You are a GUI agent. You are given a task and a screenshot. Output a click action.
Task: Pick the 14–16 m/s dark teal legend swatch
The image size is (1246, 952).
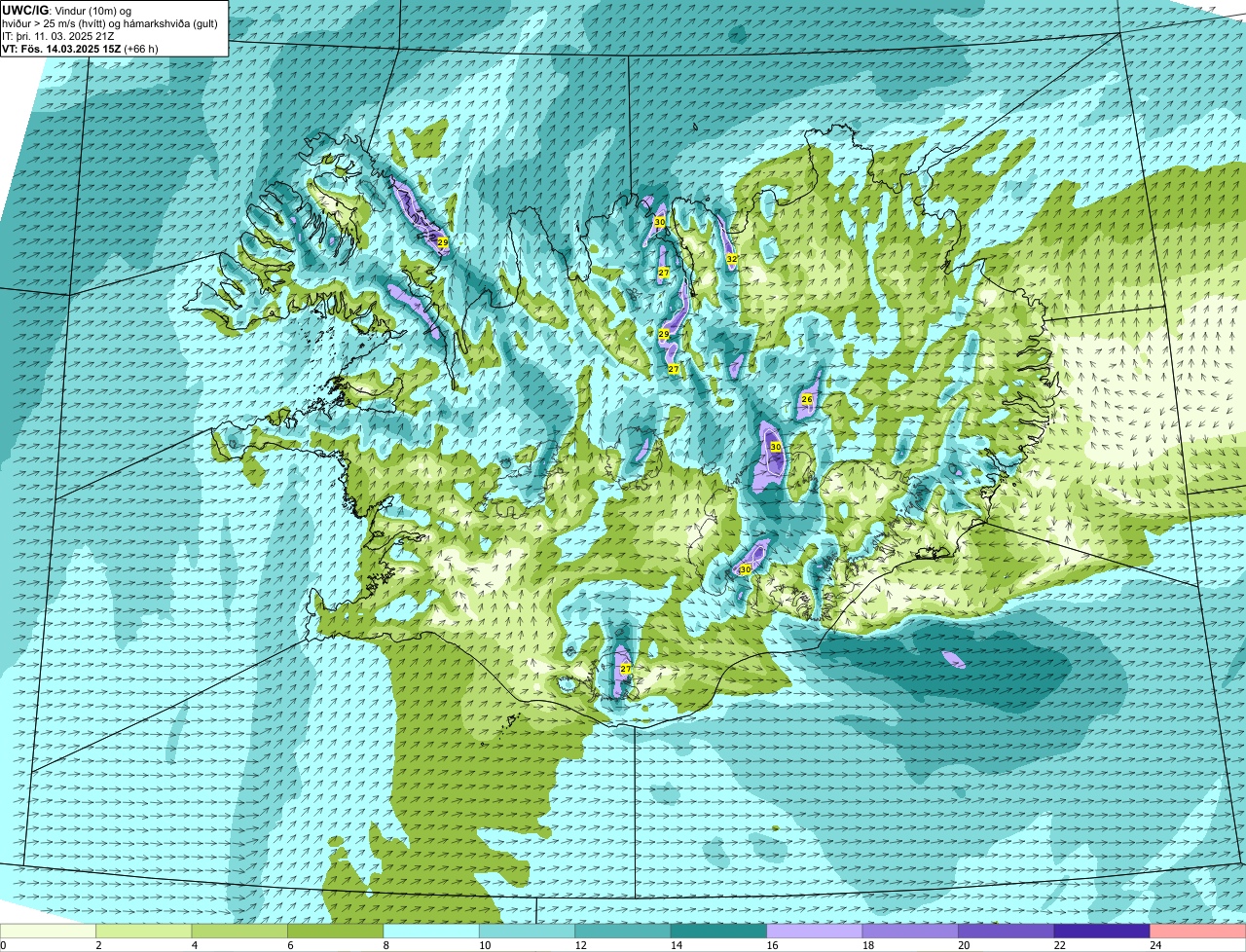719,932
